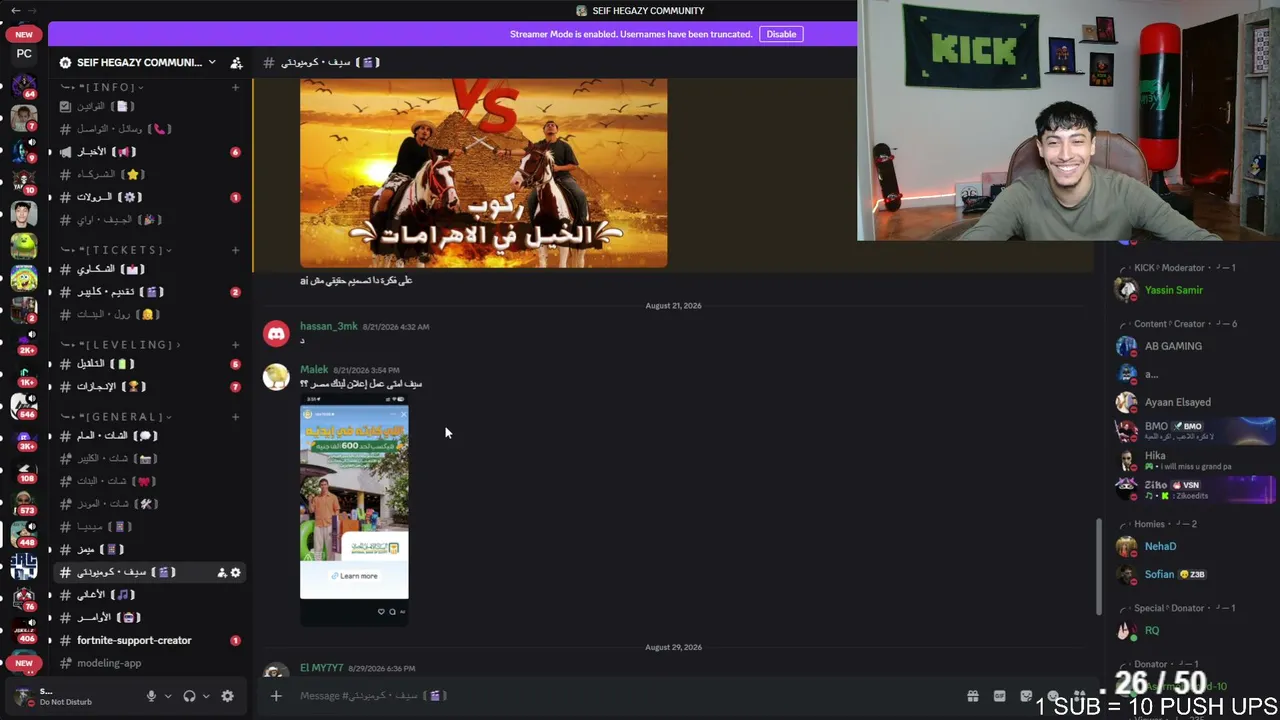
Task: Open BMO member entry
Action: pos(1194,431)
